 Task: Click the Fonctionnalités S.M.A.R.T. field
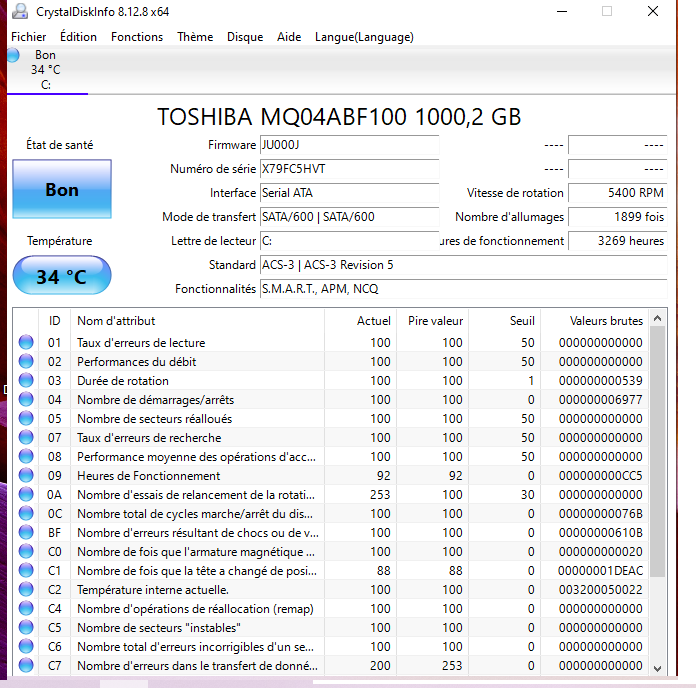click(x=463, y=289)
